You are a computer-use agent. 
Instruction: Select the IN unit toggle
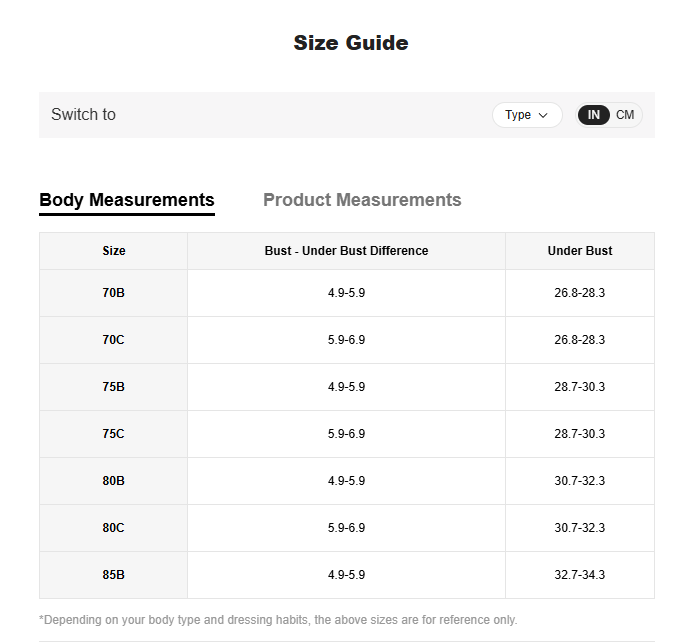click(593, 115)
